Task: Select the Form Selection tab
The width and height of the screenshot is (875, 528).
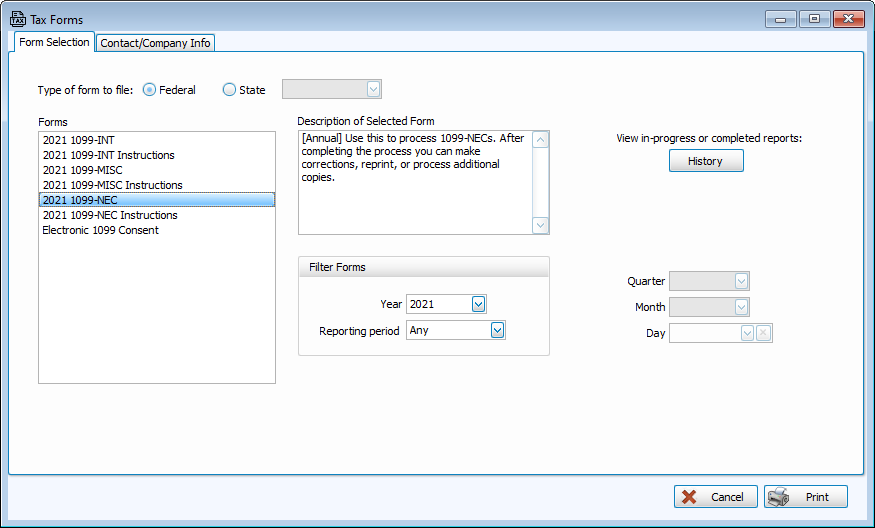Action: coord(54,42)
